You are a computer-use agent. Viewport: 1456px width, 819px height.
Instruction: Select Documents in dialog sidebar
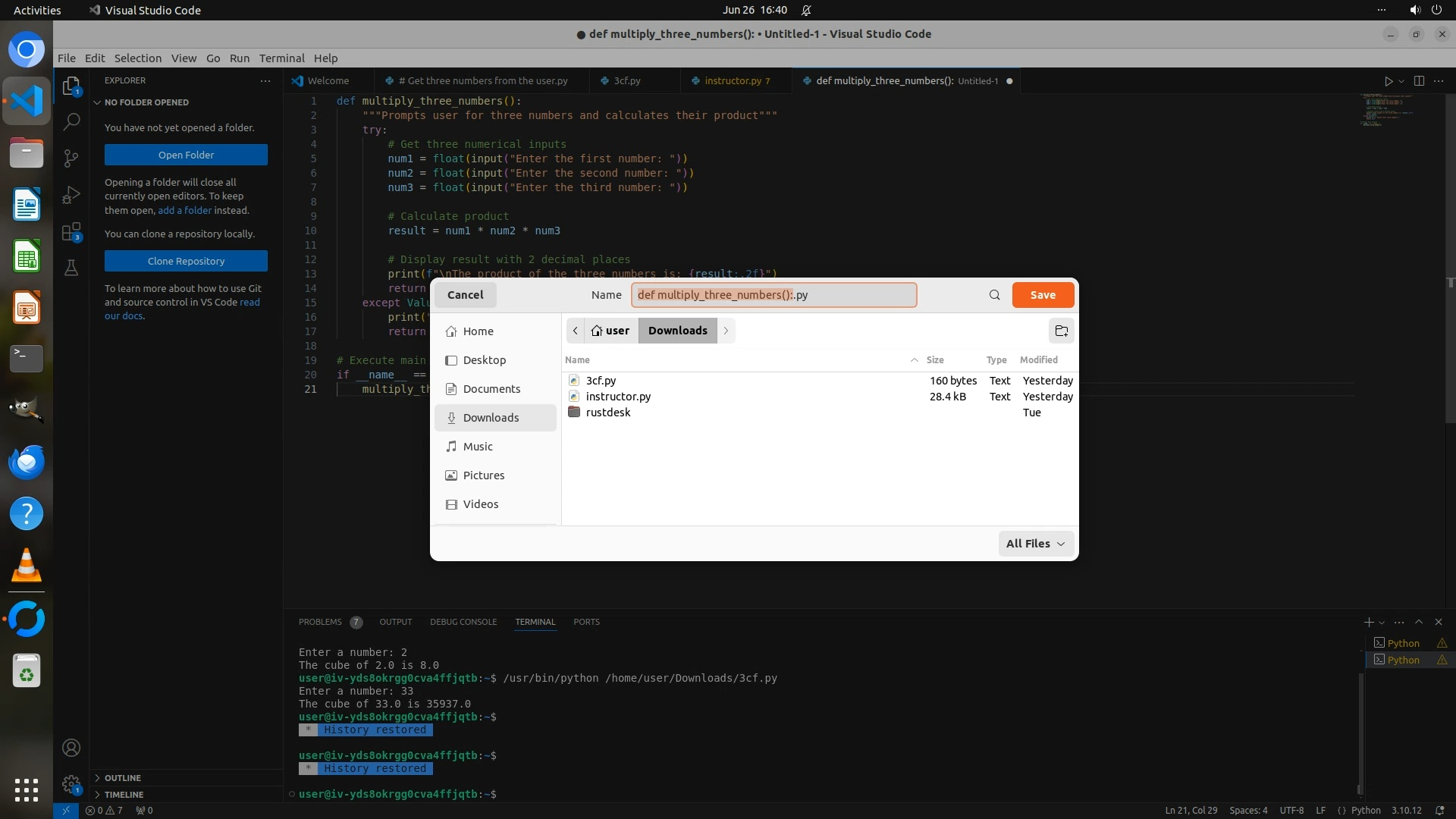[491, 389]
